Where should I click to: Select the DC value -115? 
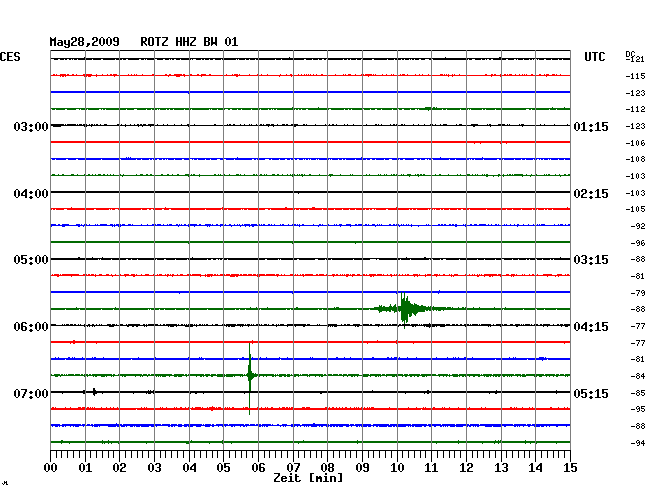point(635,76)
